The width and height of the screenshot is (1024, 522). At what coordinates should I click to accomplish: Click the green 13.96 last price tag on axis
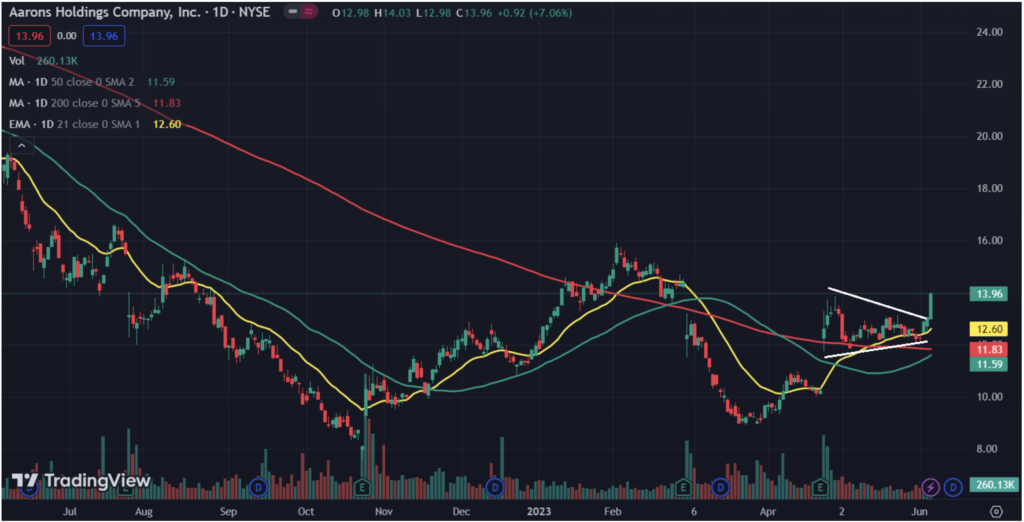pos(989,294)
